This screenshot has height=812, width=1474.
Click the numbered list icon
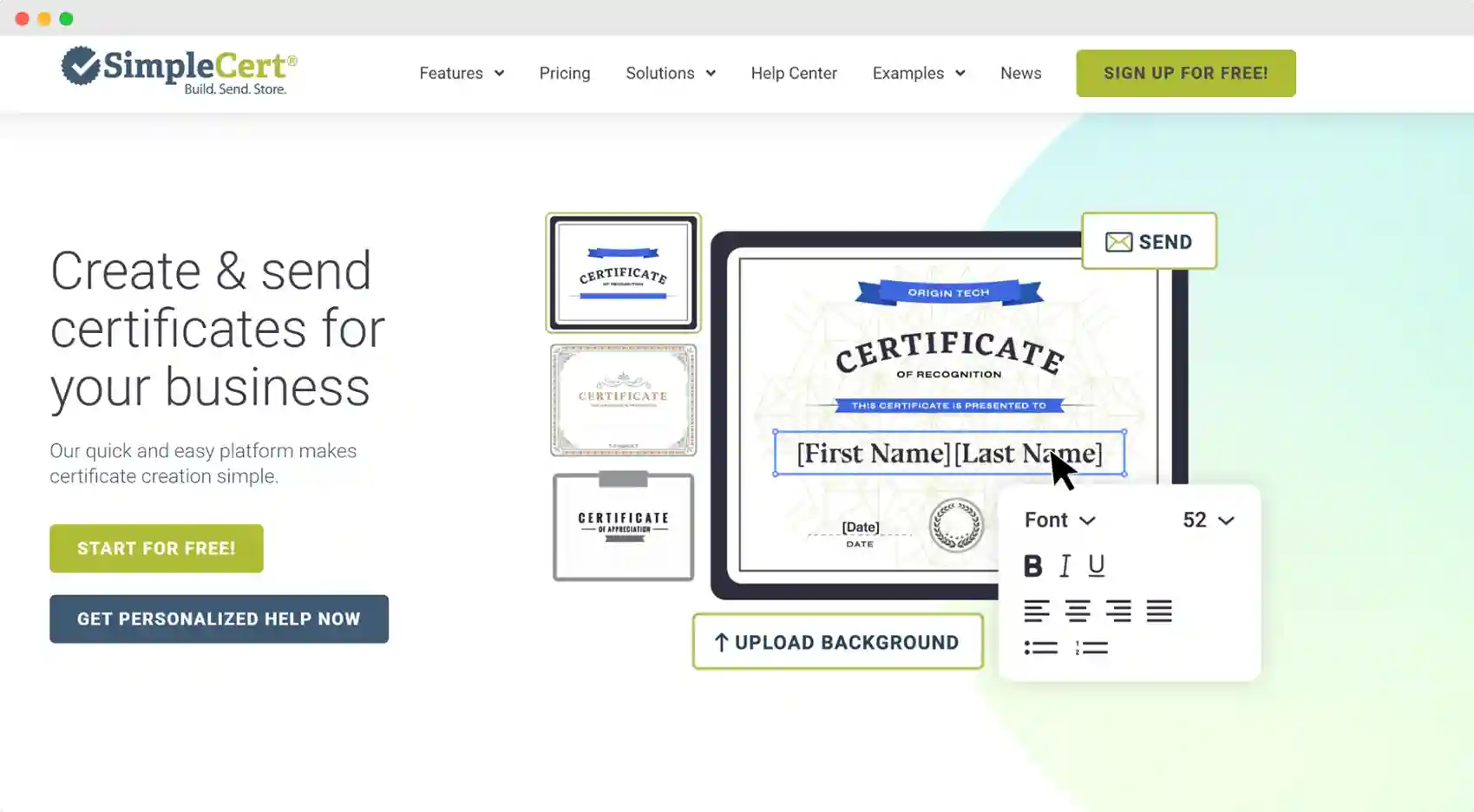tap(1091, 648)
